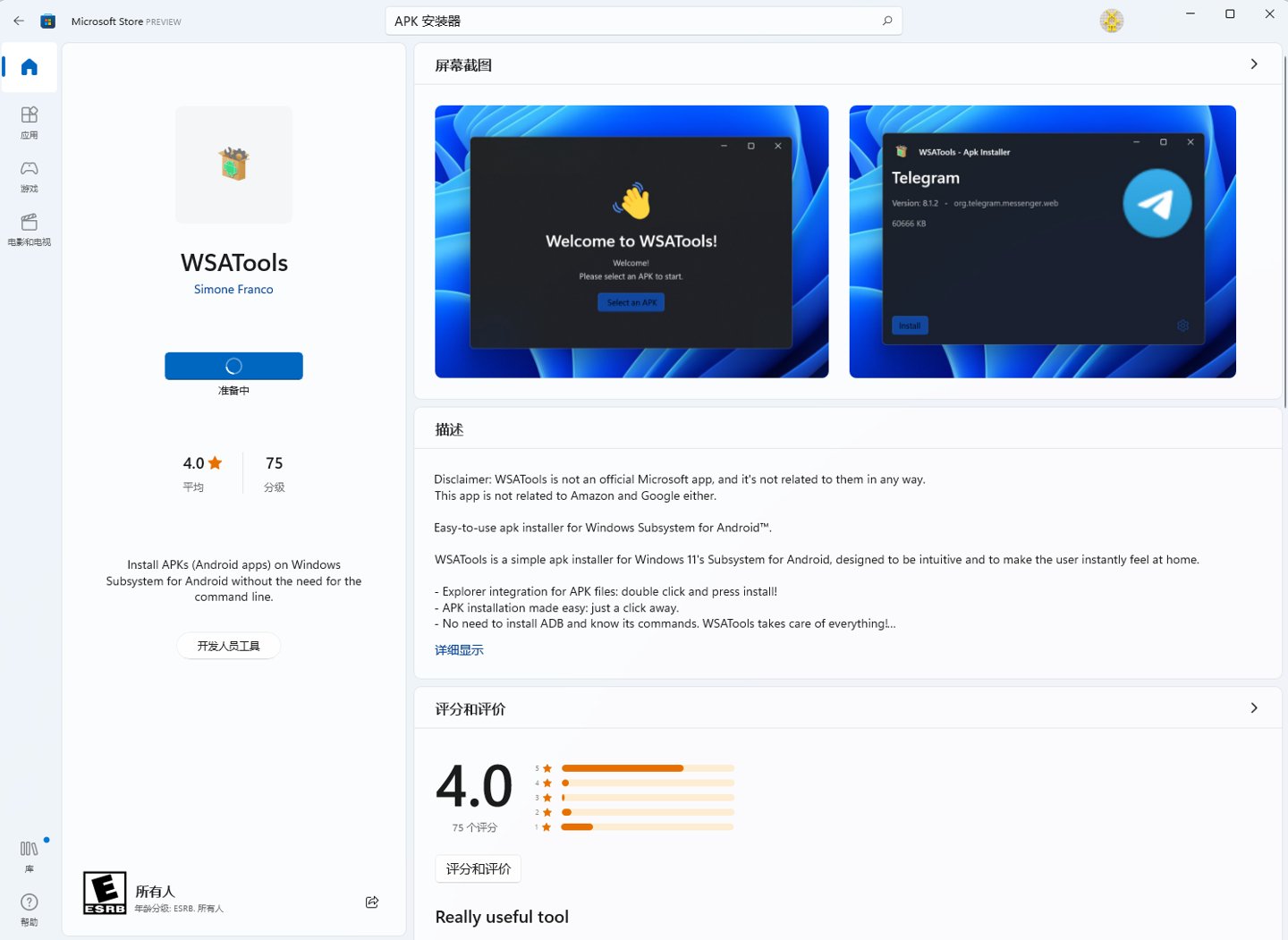Click the 'Install APKs (Android apps)' summary text
The image size is (1288, 940).
pyautogui.click(x=233, y=580)
